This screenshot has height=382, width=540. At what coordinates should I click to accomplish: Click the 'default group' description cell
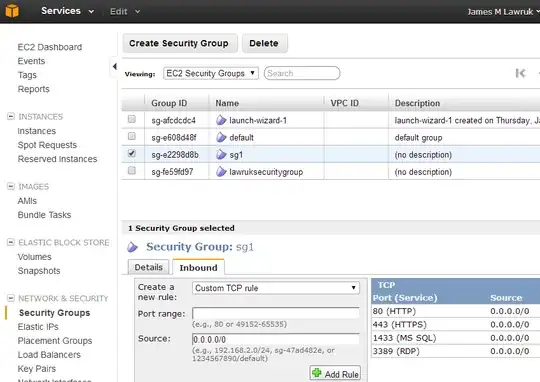(418, 138)
